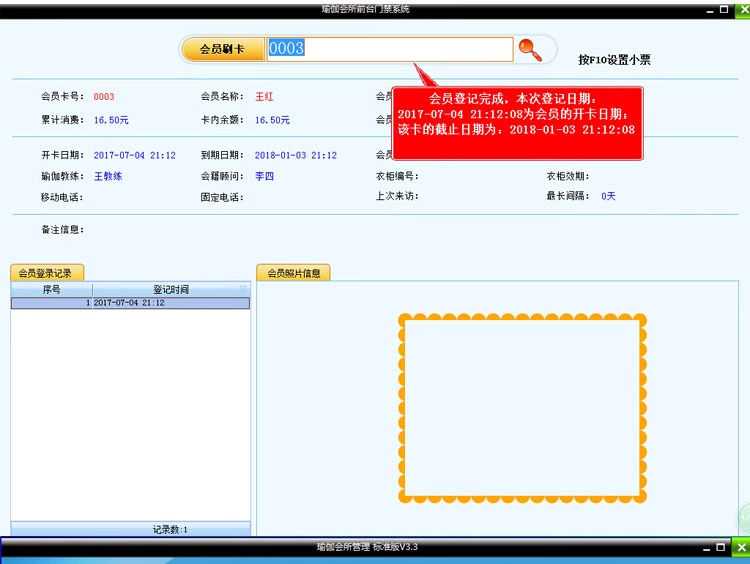750x564 pixels.
Task: Click the member name 王红
Action: point(264,97)
